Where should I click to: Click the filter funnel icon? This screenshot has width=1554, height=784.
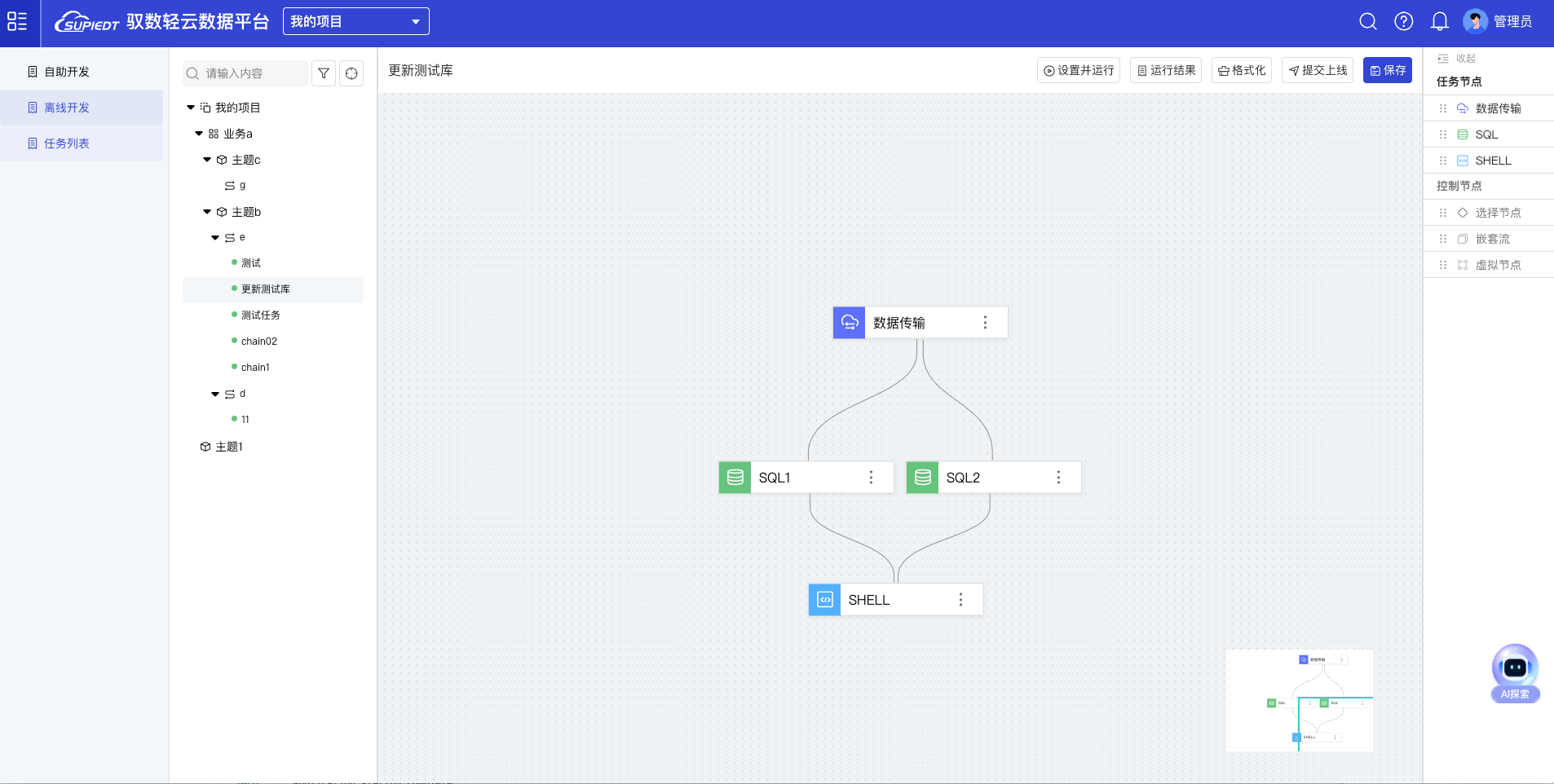click(324, 73)
